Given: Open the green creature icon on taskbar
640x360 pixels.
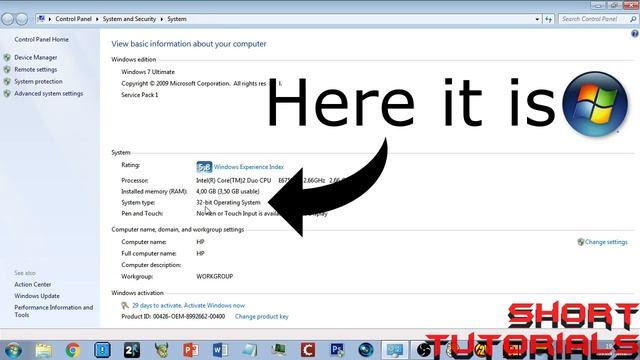Looking at the screenshot, I should [x=162, y=350].
